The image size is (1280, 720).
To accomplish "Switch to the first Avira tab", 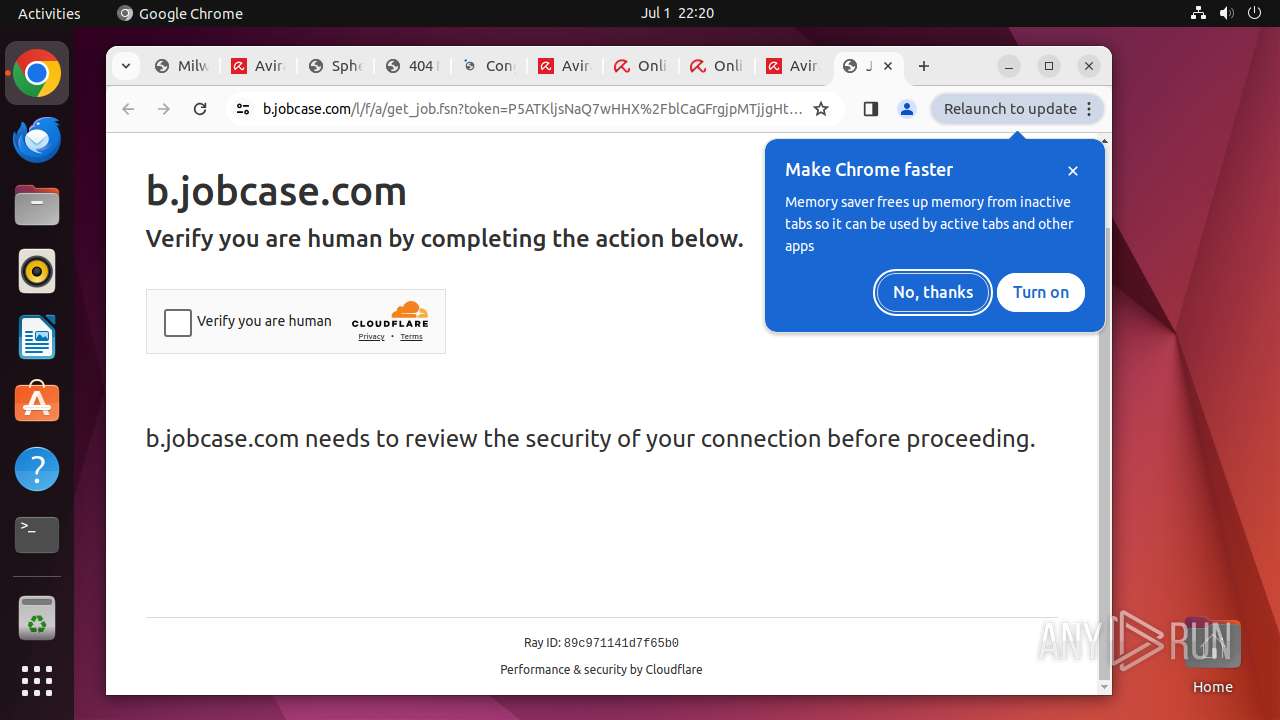I will 258,66.
